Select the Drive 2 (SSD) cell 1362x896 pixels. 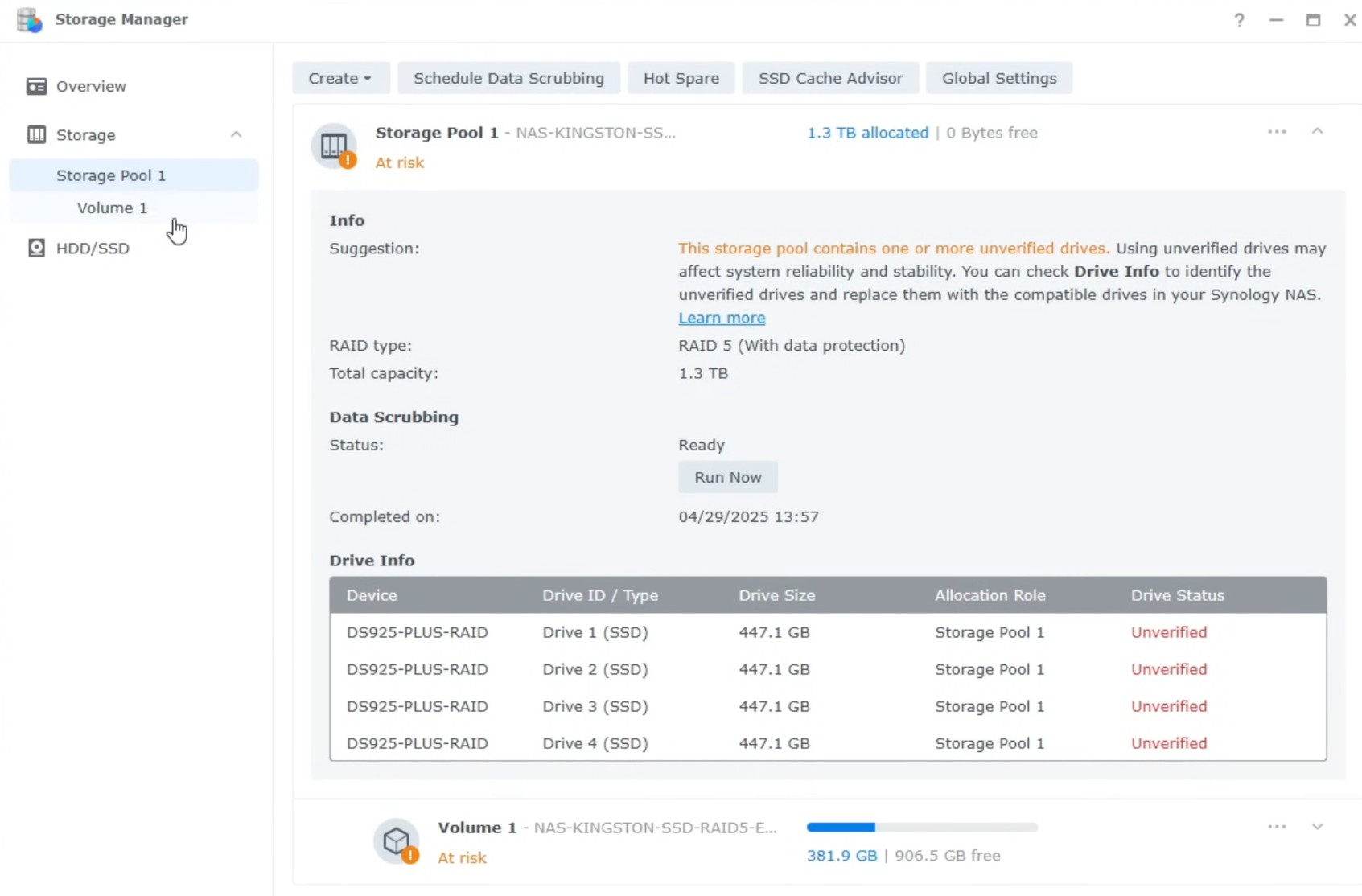pos(595,669)
